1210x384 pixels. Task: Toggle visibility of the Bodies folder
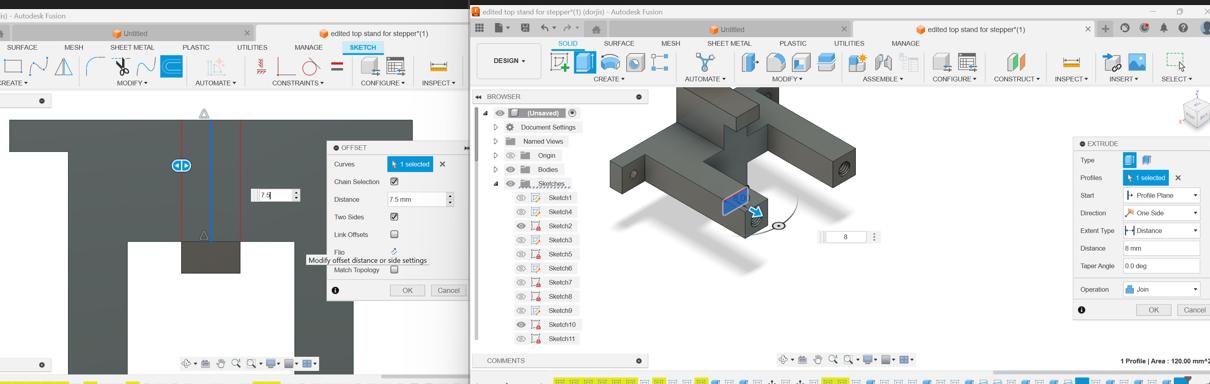(x=510, y=170)
